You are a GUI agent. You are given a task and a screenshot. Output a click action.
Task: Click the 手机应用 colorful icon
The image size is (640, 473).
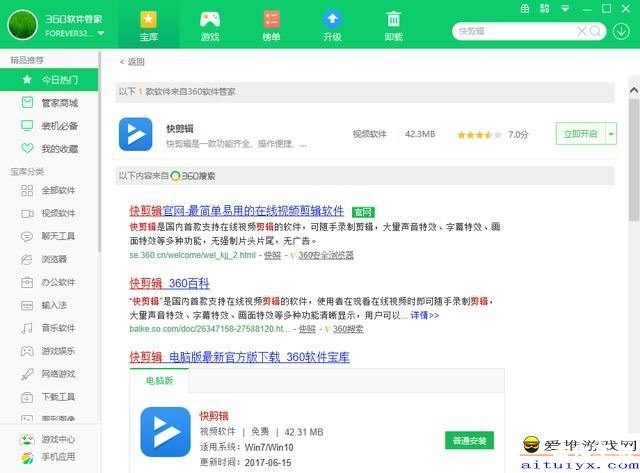click(x=27, y=457)
